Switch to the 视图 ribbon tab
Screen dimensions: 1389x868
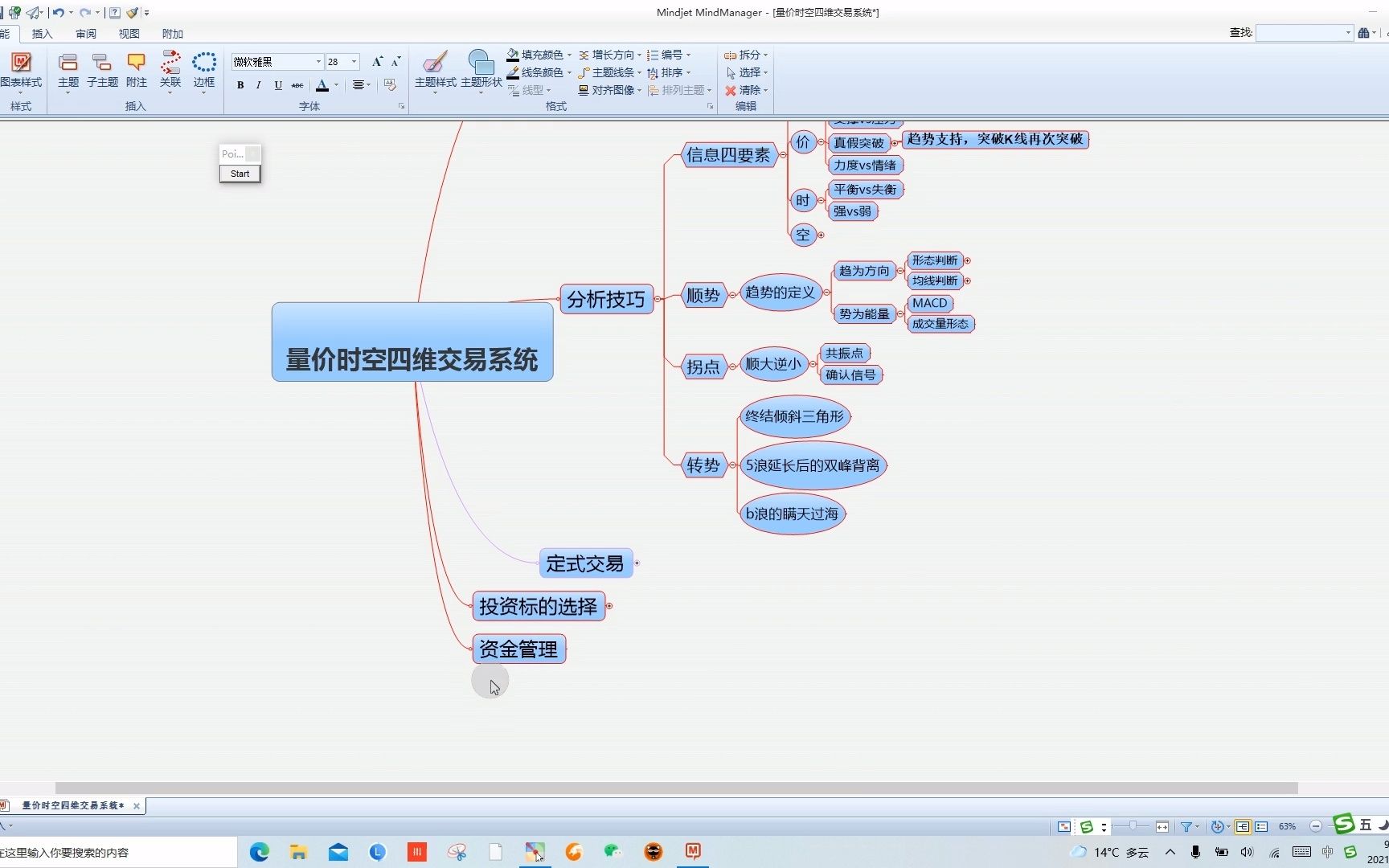129,34
